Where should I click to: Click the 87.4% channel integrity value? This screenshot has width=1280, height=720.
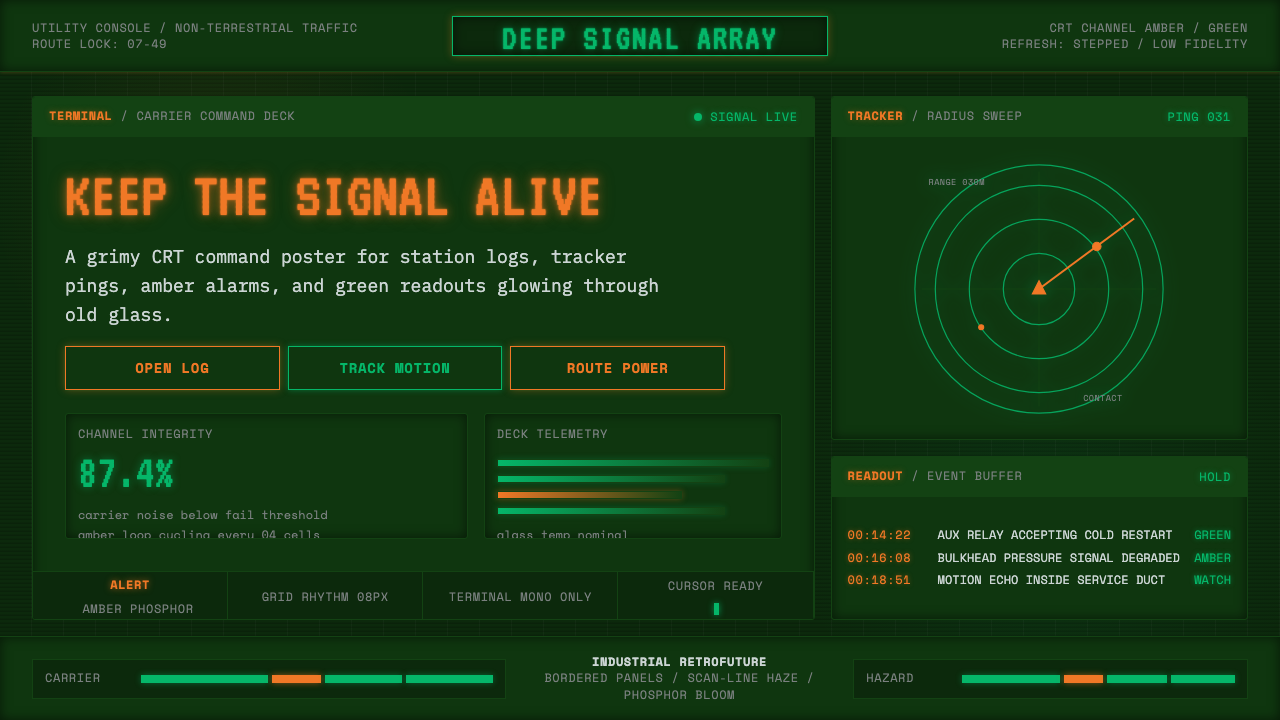(126, 474)
